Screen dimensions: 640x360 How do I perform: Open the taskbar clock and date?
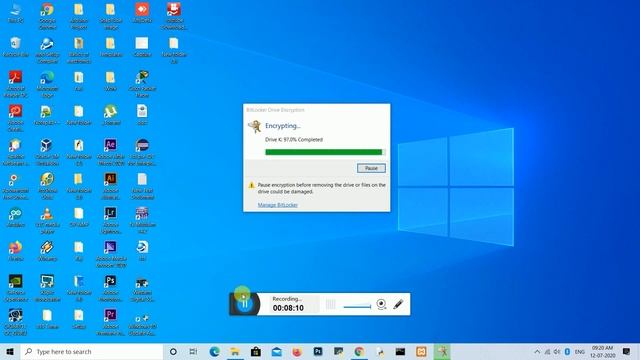(x=602, y=351)
